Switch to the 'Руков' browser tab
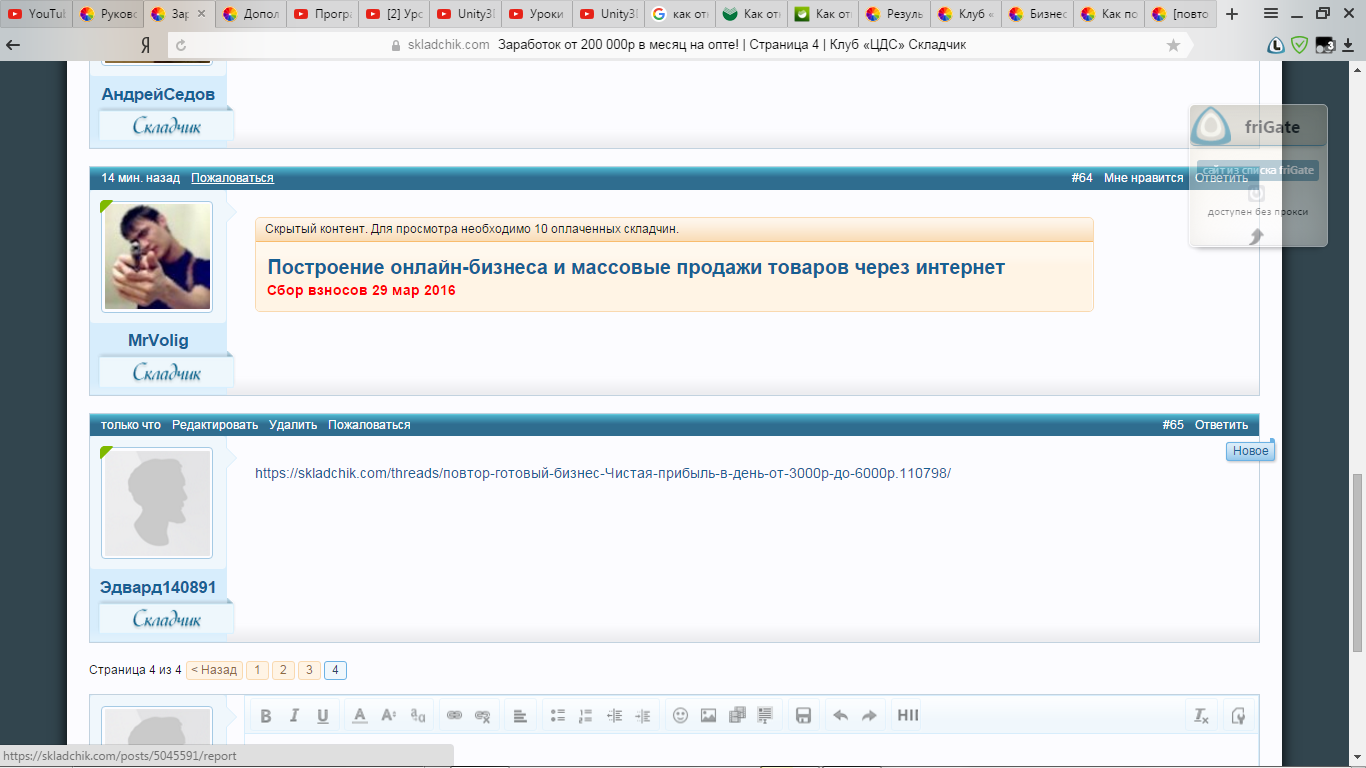This screenshot has height=768, width=1366. (106, 14)
